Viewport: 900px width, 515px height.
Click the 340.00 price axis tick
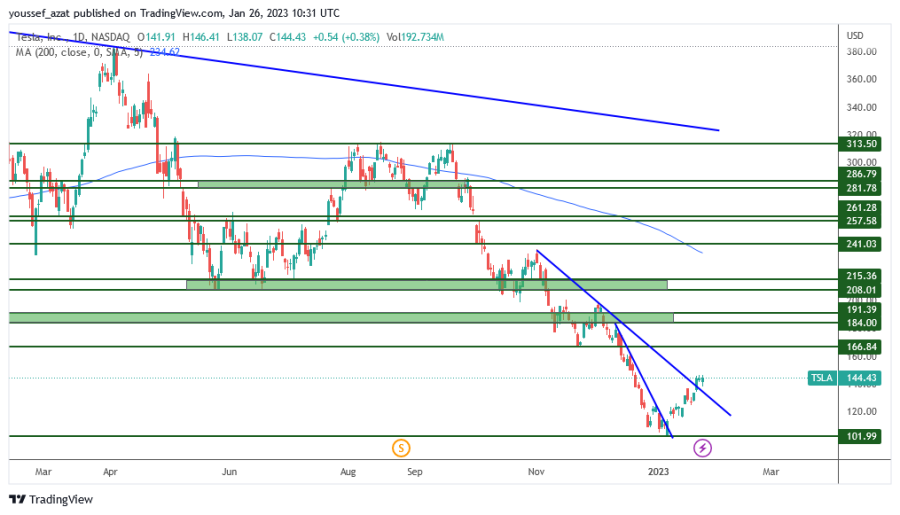tap(862, 107)
